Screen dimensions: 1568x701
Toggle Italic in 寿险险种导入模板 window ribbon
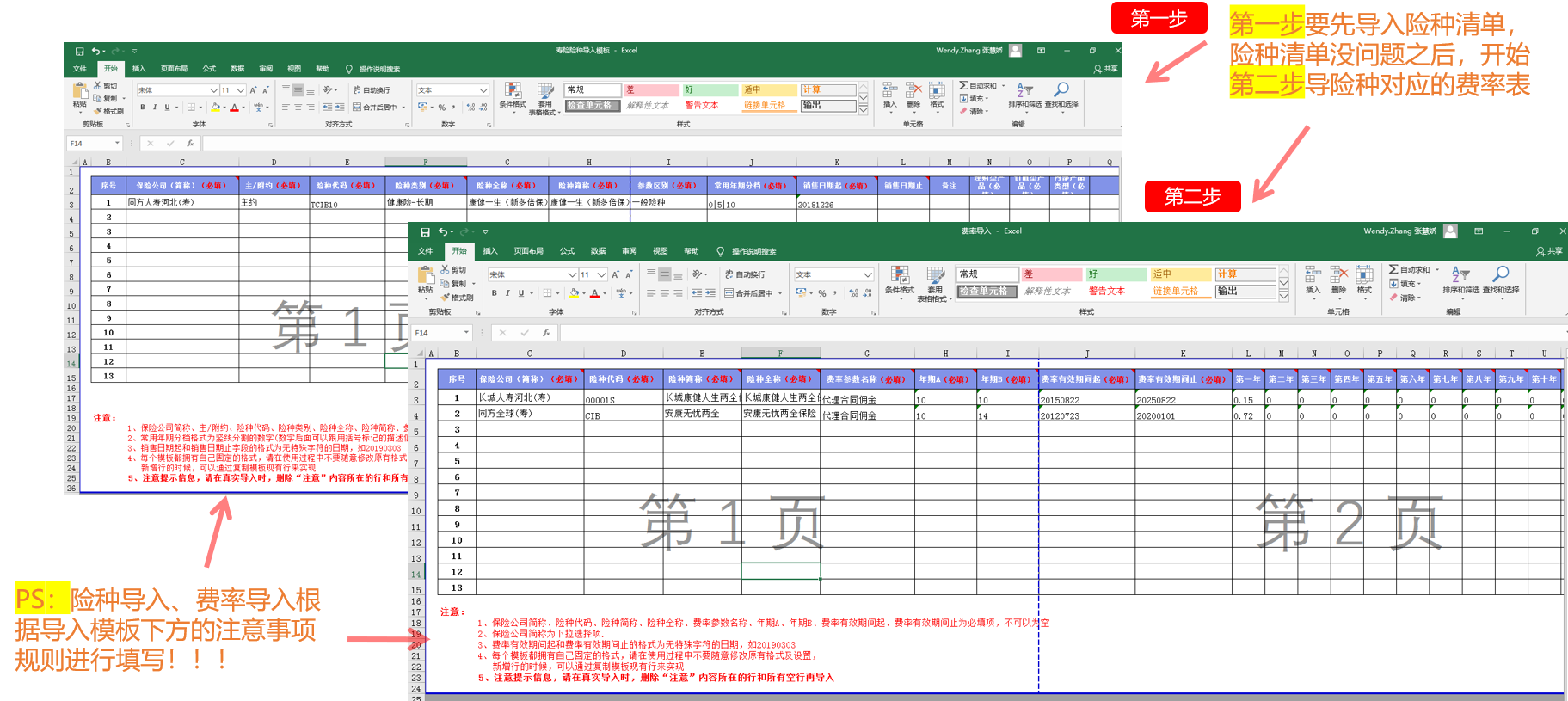[155, 108]
